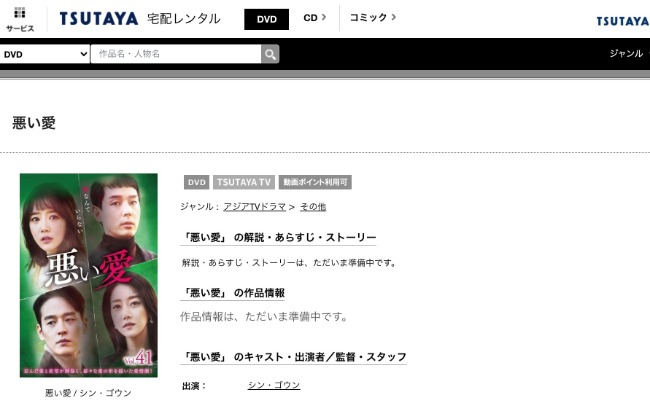The image size is (650, 403).
Task: Open the その他 genre link
Action: coord(313,206)
